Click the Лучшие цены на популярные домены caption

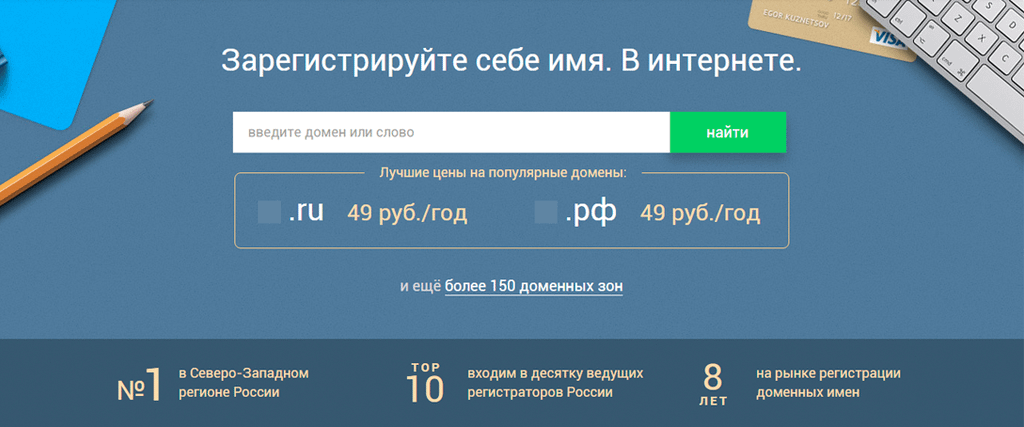503,173
